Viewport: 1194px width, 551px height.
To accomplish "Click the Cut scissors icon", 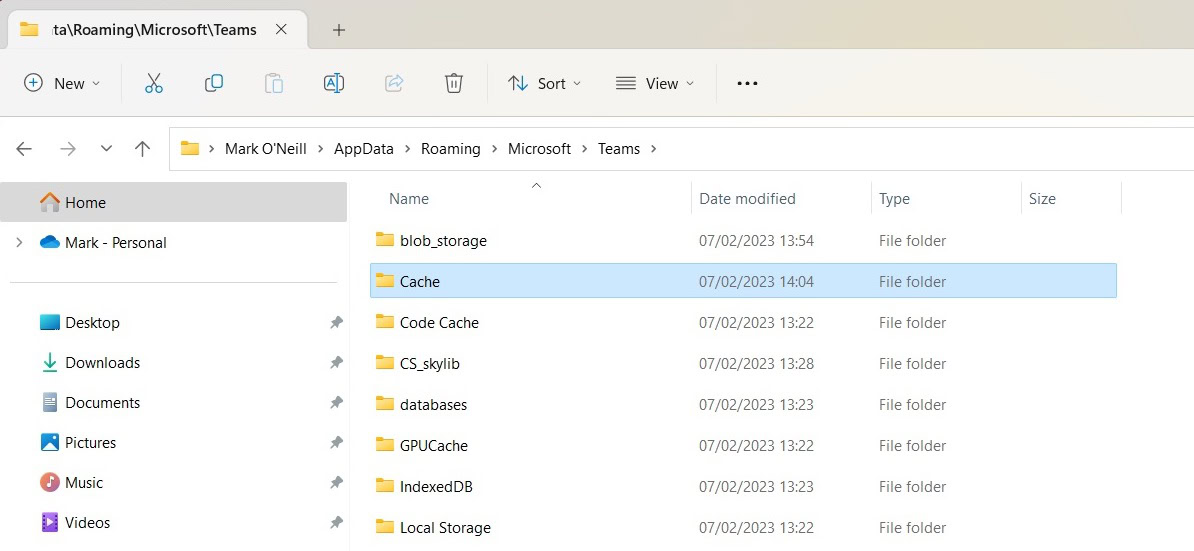I will (153, 84).
